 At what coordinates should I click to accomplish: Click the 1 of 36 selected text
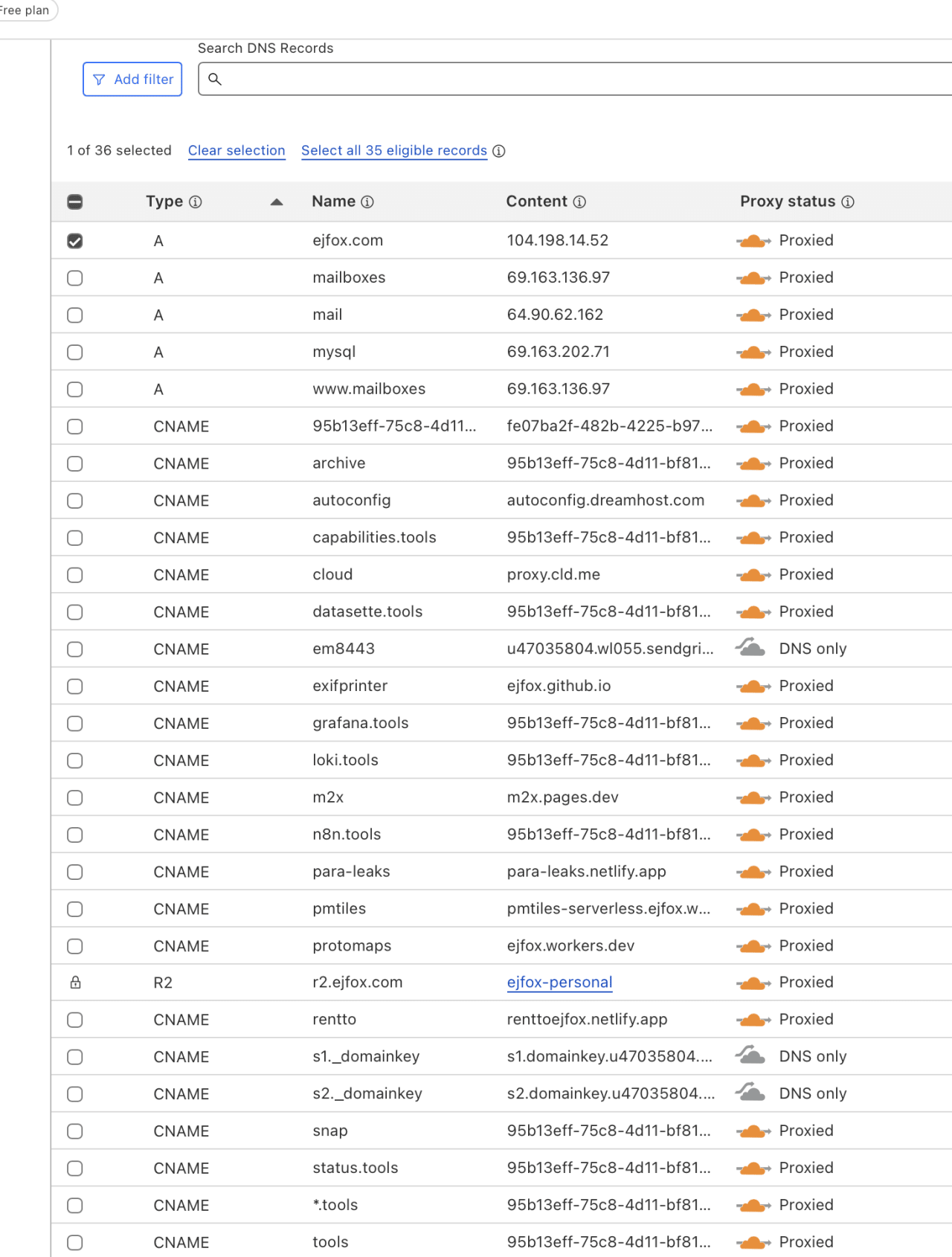[120, 151]
